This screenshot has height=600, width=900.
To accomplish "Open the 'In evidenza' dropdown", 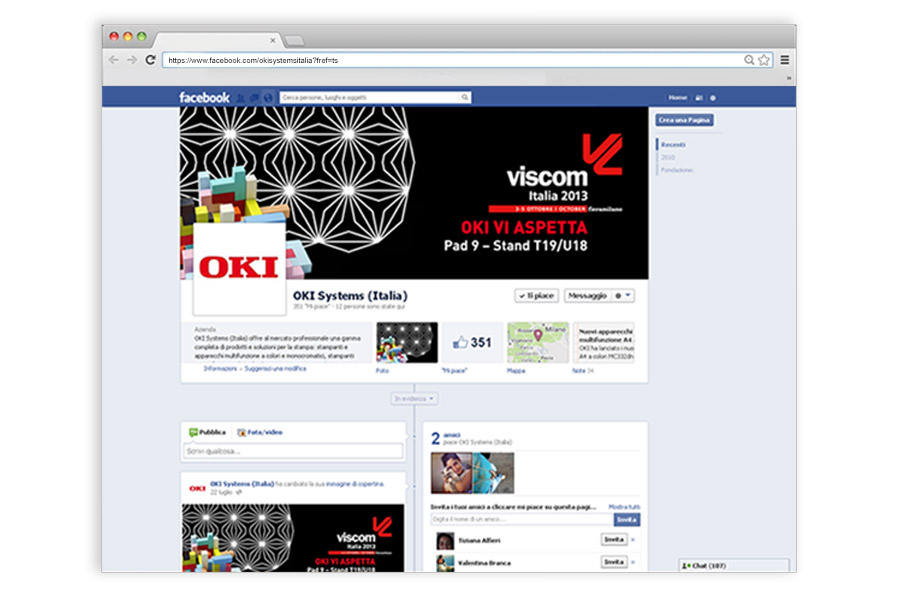I will [x=414, y=399].
